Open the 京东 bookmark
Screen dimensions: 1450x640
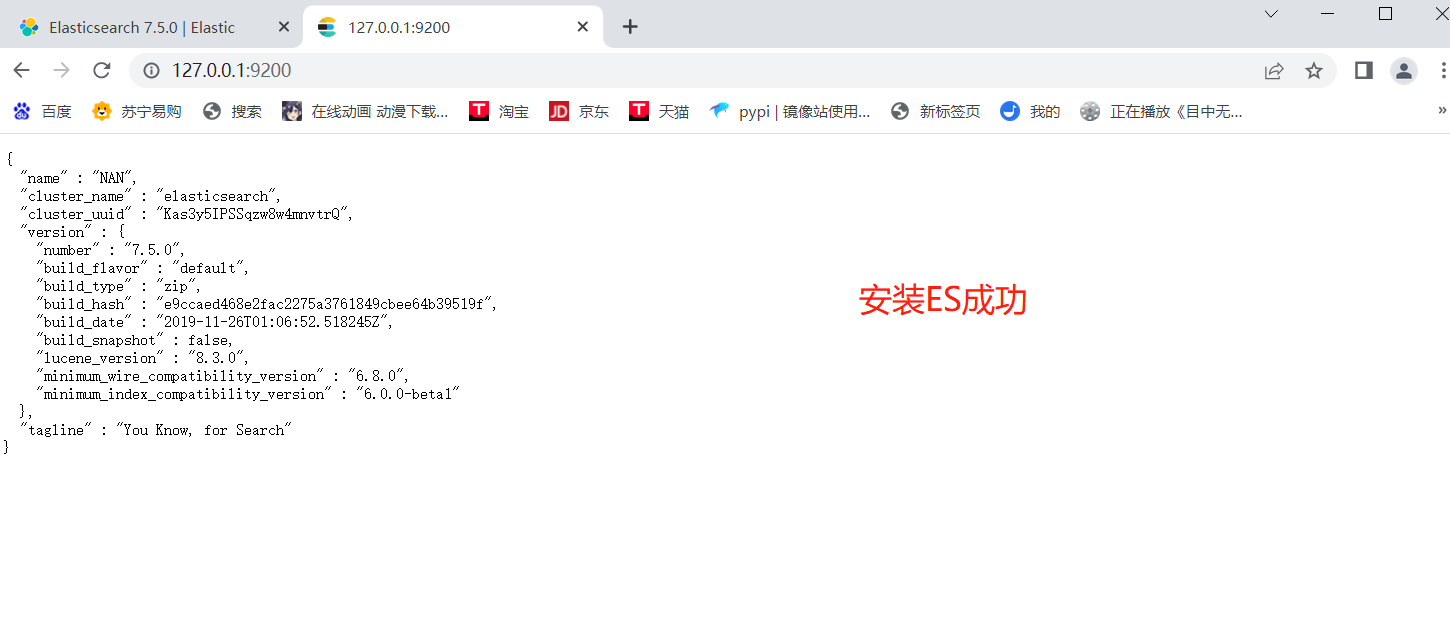click(580, 111)
